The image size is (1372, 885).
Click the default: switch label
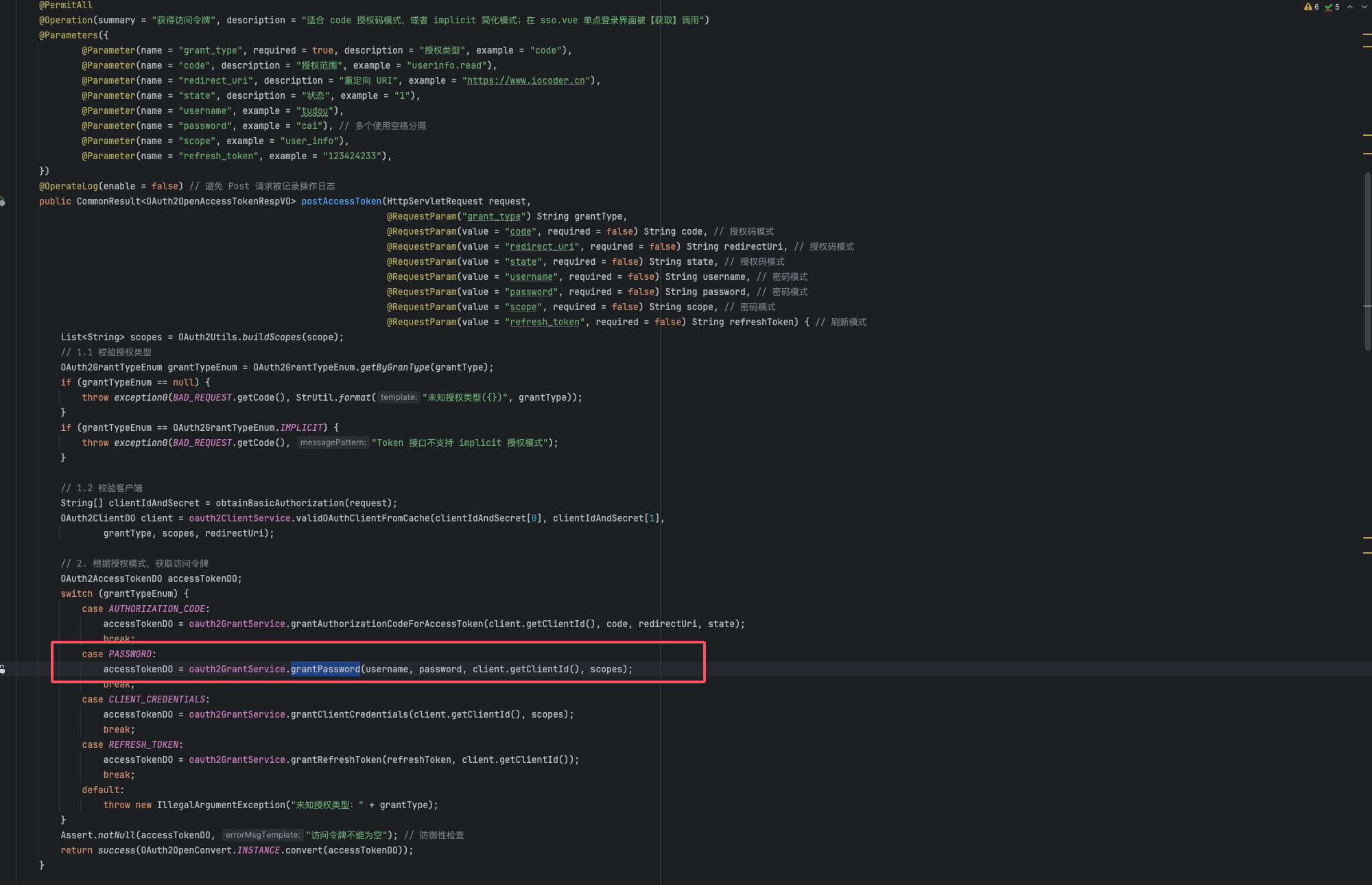click(103, 790)
